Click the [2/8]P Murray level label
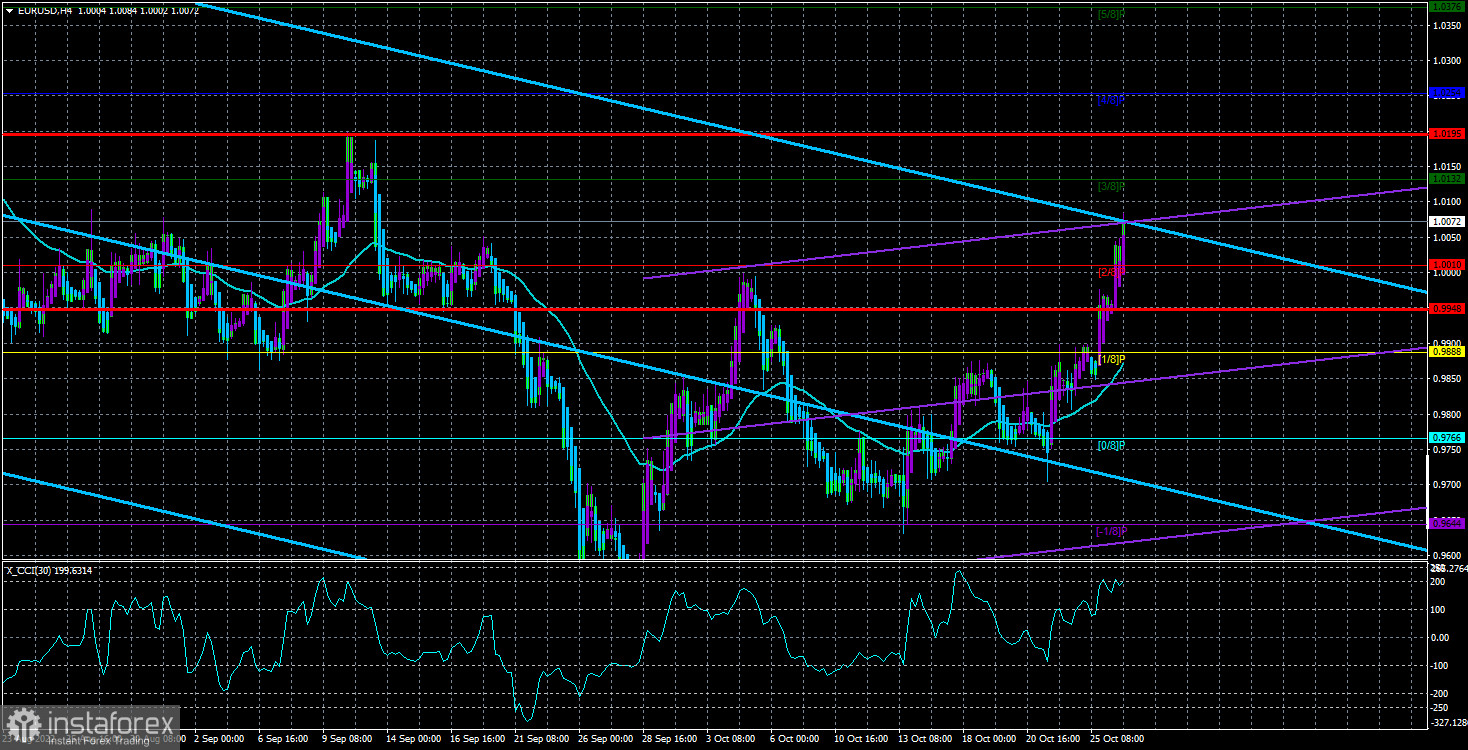 [x=1113, y=272]
